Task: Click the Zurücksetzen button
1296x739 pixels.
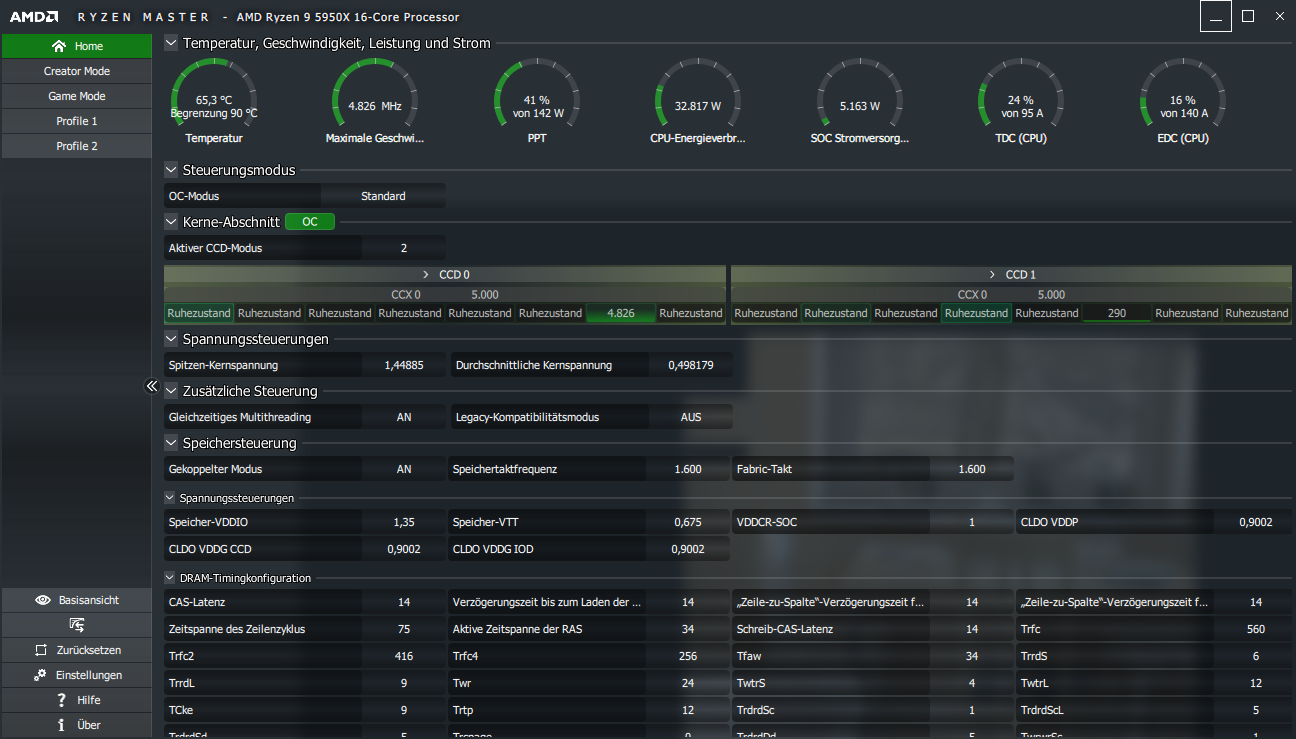Action: [x=77, y=650]
